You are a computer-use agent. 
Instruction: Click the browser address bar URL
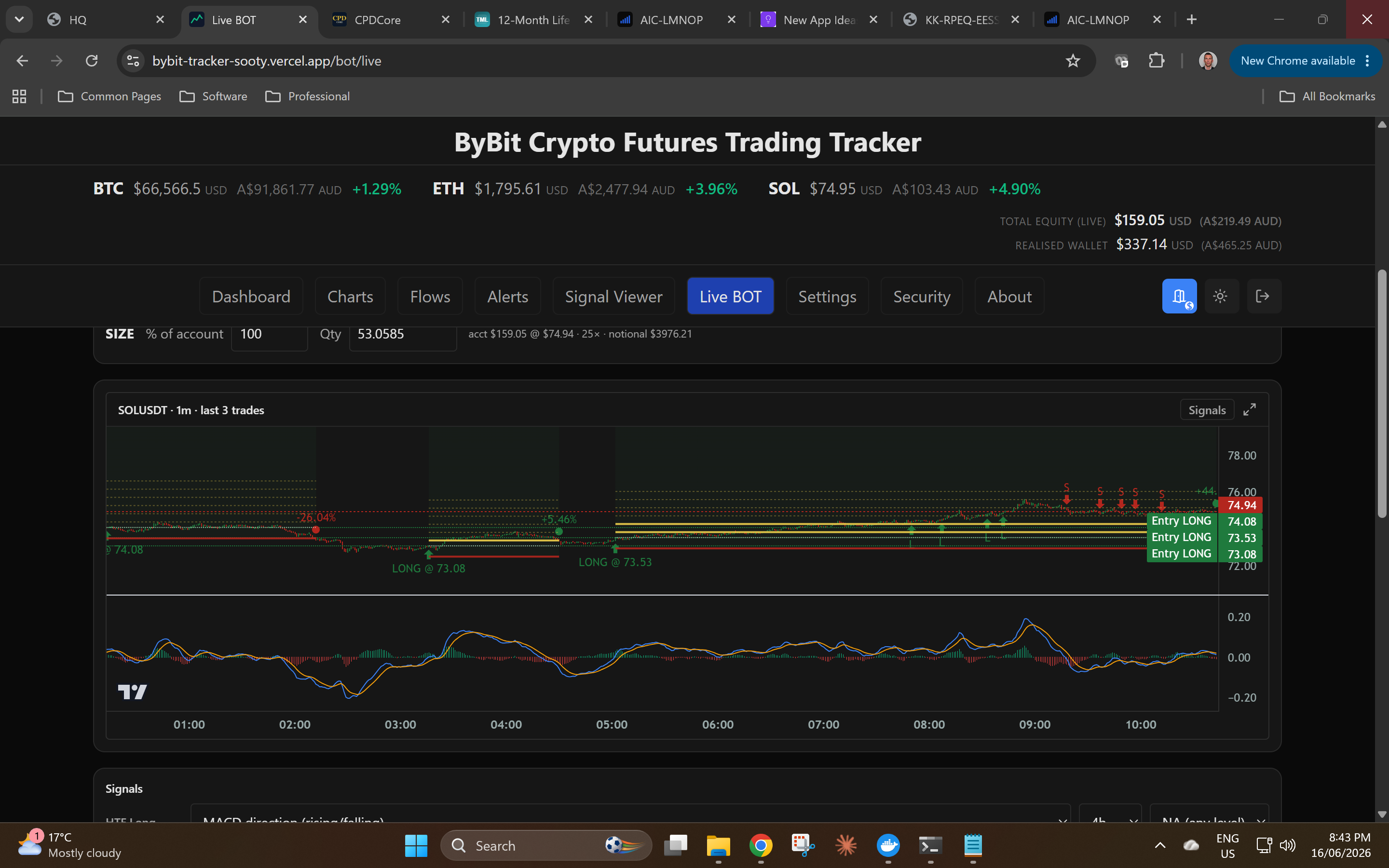[266, 61]
